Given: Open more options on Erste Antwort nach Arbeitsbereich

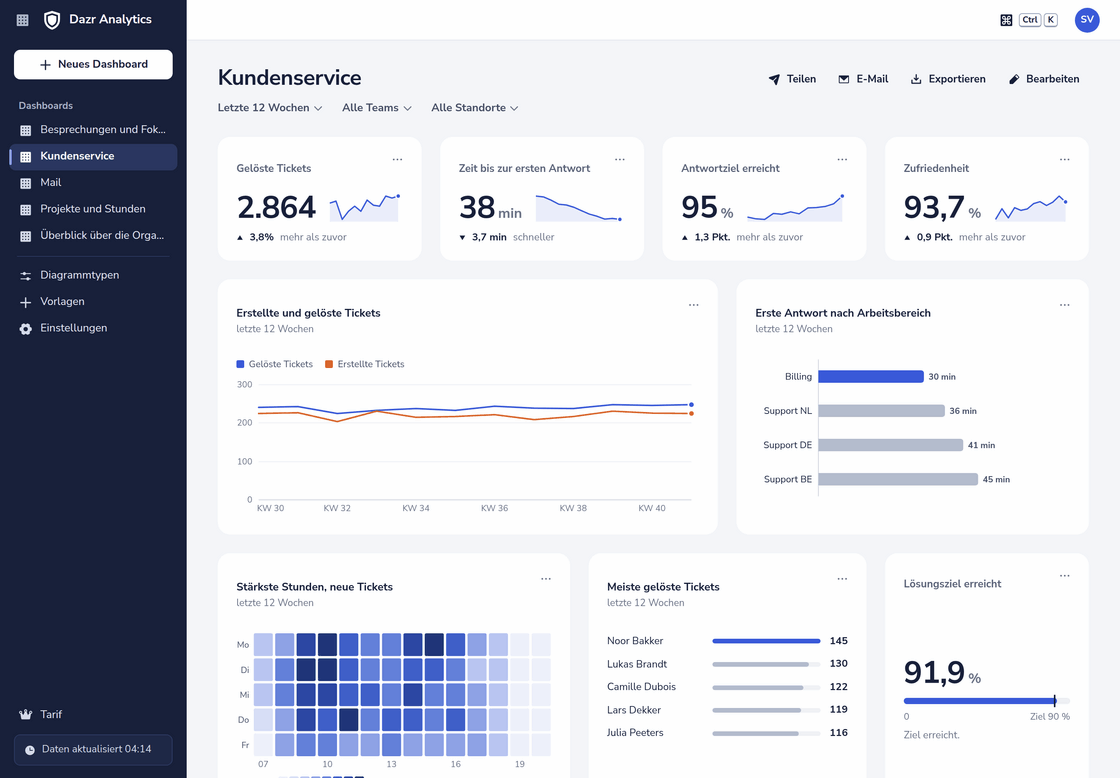Looking at the screenshot, I should [1064, 305].
